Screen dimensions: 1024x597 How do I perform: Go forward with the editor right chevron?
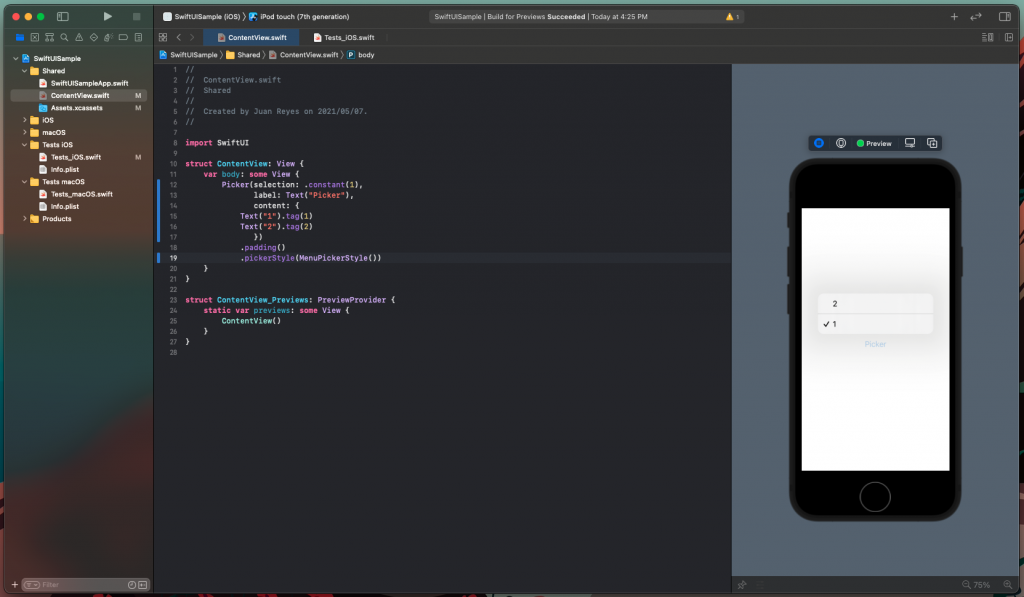pyautogui.click(x=192, y=37)
